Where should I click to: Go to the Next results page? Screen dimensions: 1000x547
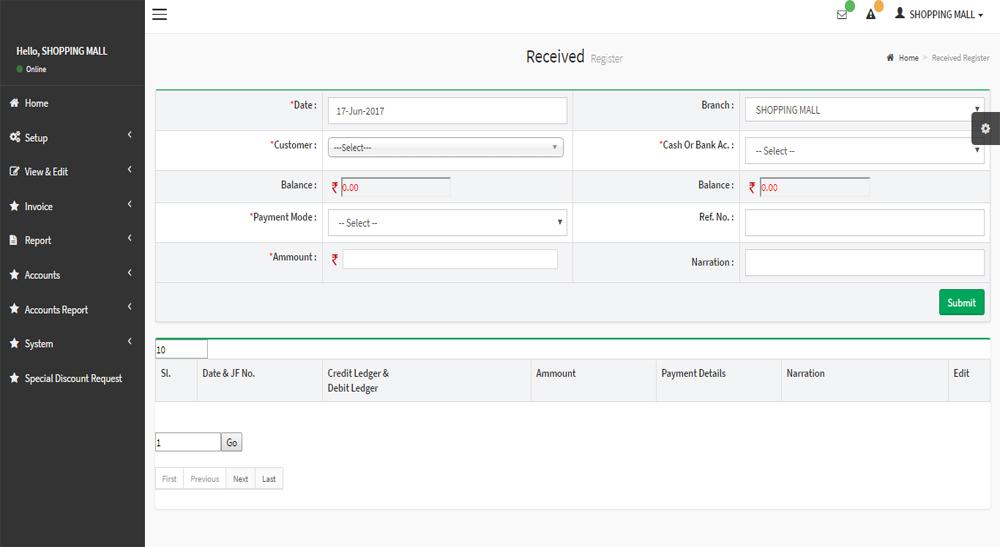click(240, 479)
